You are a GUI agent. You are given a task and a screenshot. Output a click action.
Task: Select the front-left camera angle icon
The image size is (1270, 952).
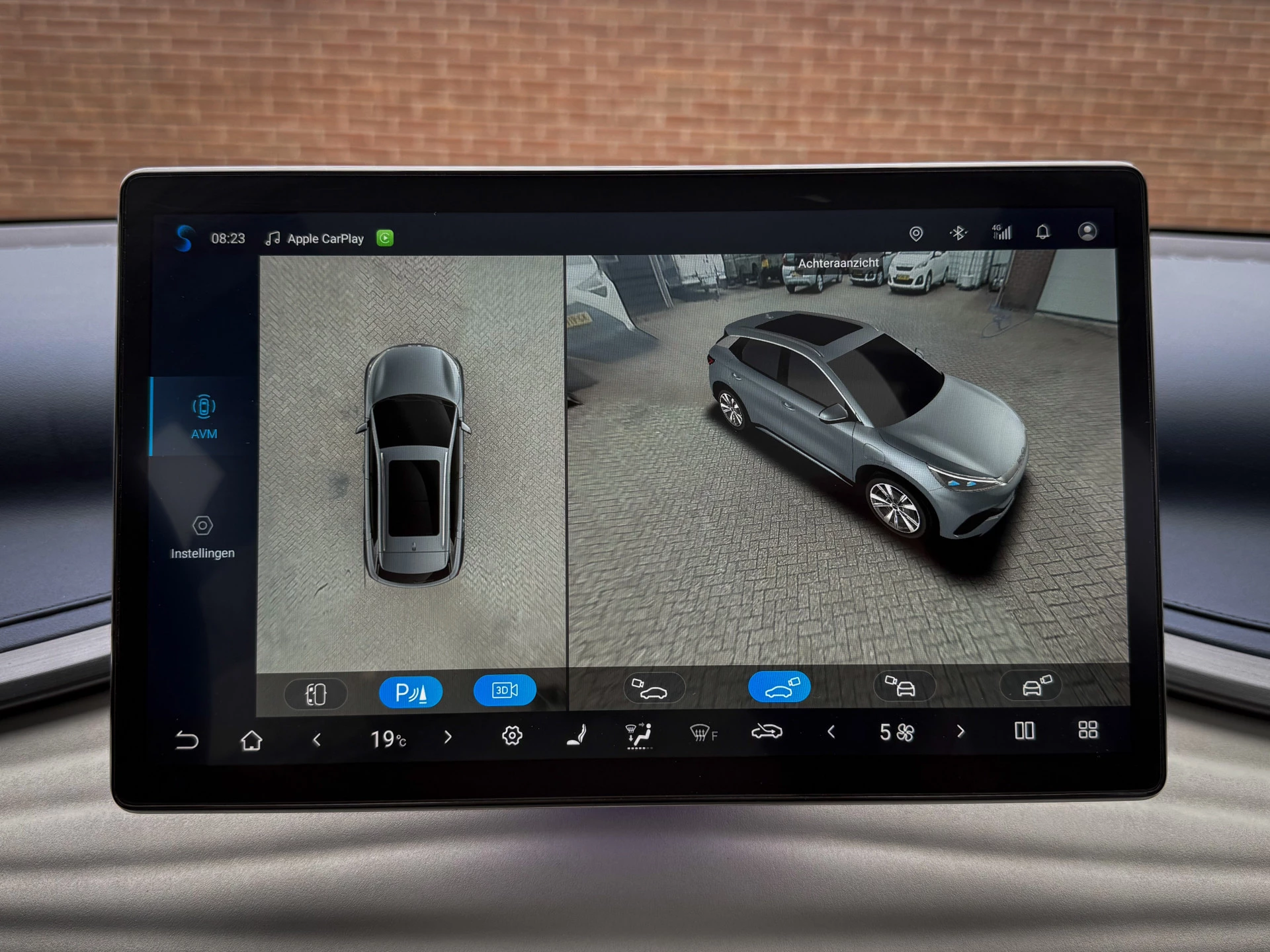coord(654,688)
